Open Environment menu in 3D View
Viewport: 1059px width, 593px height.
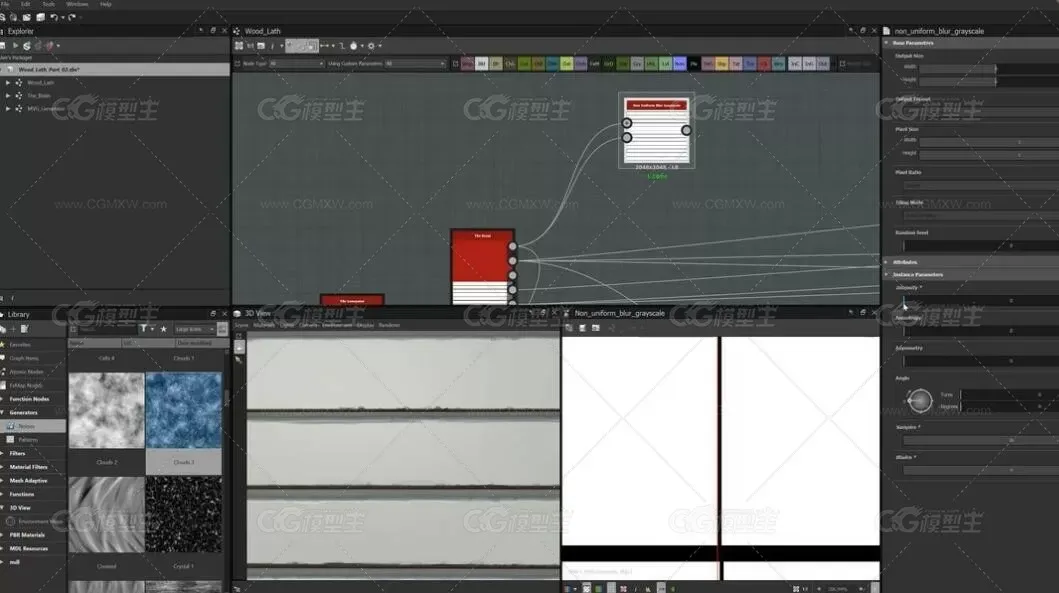pyautogui.click(x=337, y=326)
